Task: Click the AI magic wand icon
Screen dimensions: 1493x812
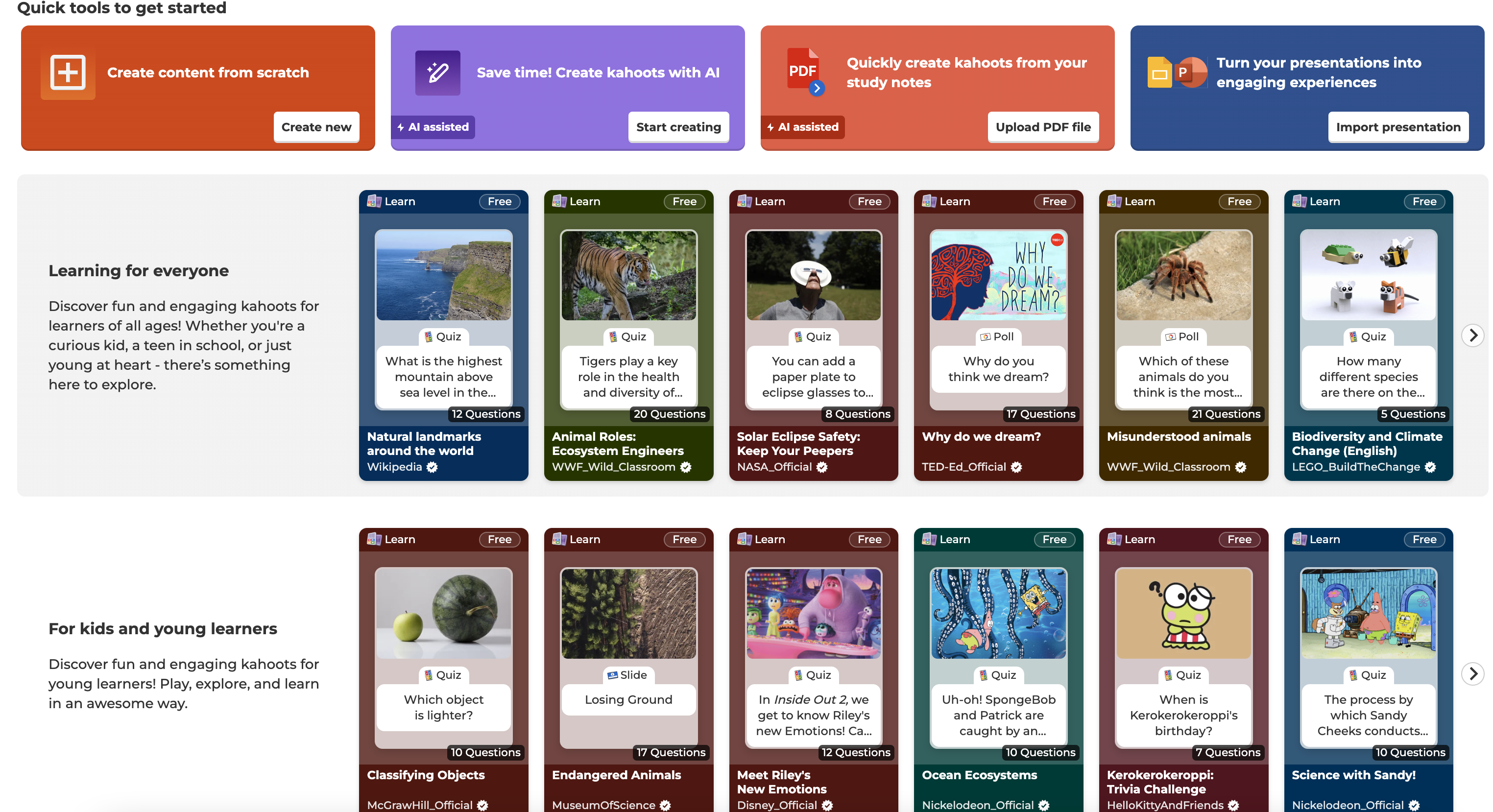Action: coord(437,72)
